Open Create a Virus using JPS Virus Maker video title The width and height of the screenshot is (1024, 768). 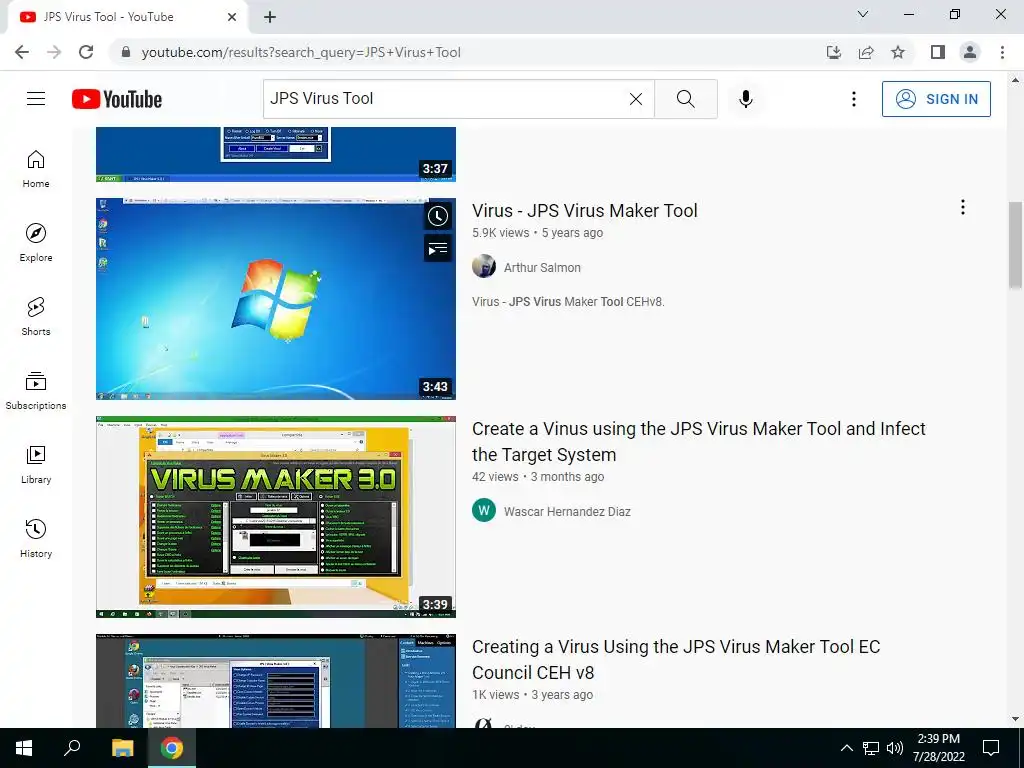point(699,441)
